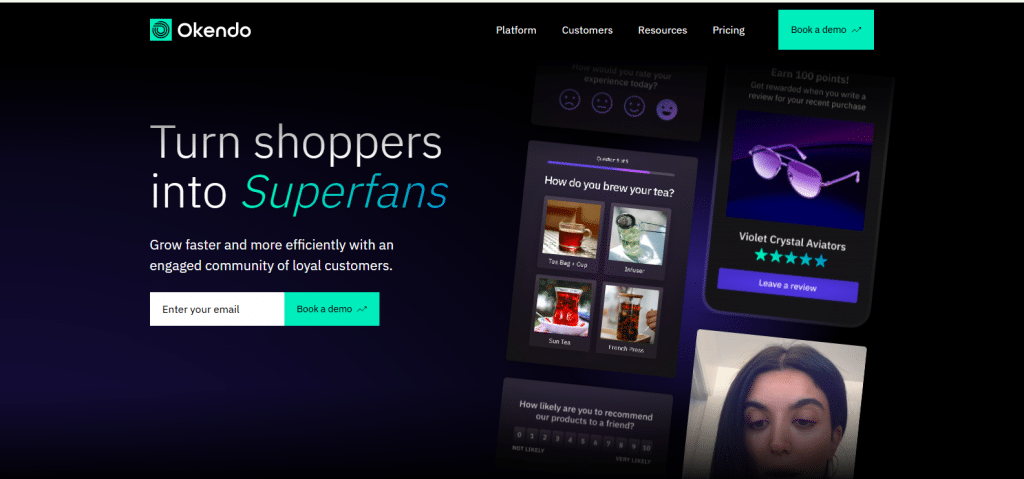Click the Leave a review button

coord(788,285)
